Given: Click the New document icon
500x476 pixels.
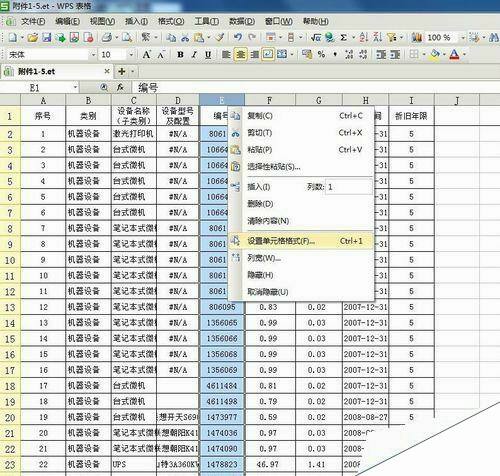Looking at the screenshot, I should [x=13, y=38].
